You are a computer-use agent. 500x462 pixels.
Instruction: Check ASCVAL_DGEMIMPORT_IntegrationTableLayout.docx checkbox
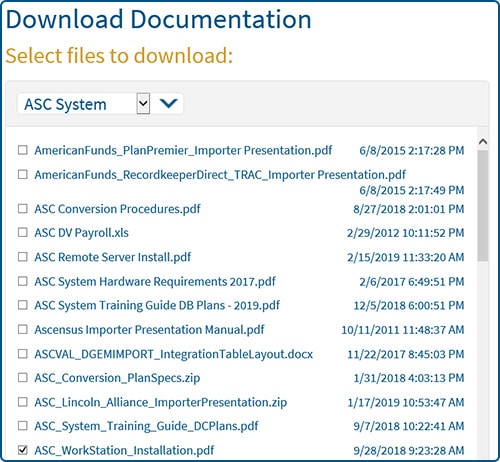tap(23, 354)
